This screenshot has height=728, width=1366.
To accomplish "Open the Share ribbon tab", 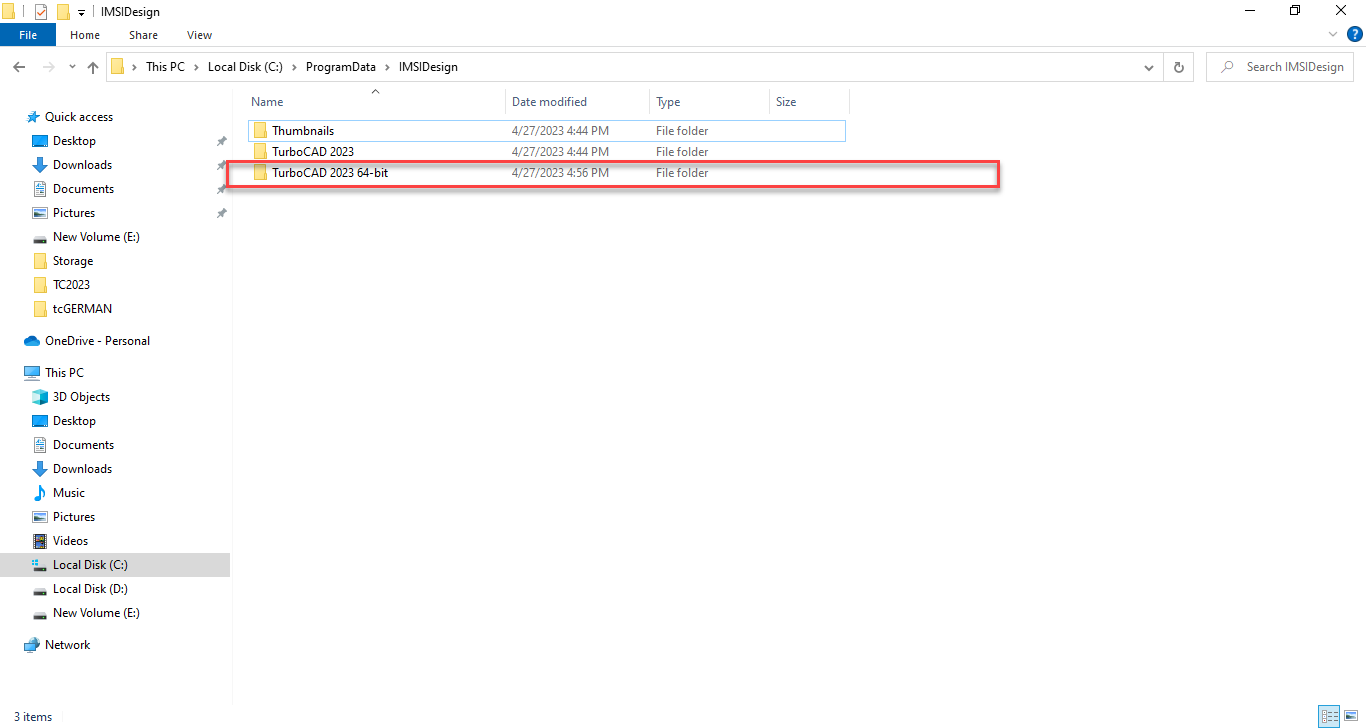I will (143, 35).
